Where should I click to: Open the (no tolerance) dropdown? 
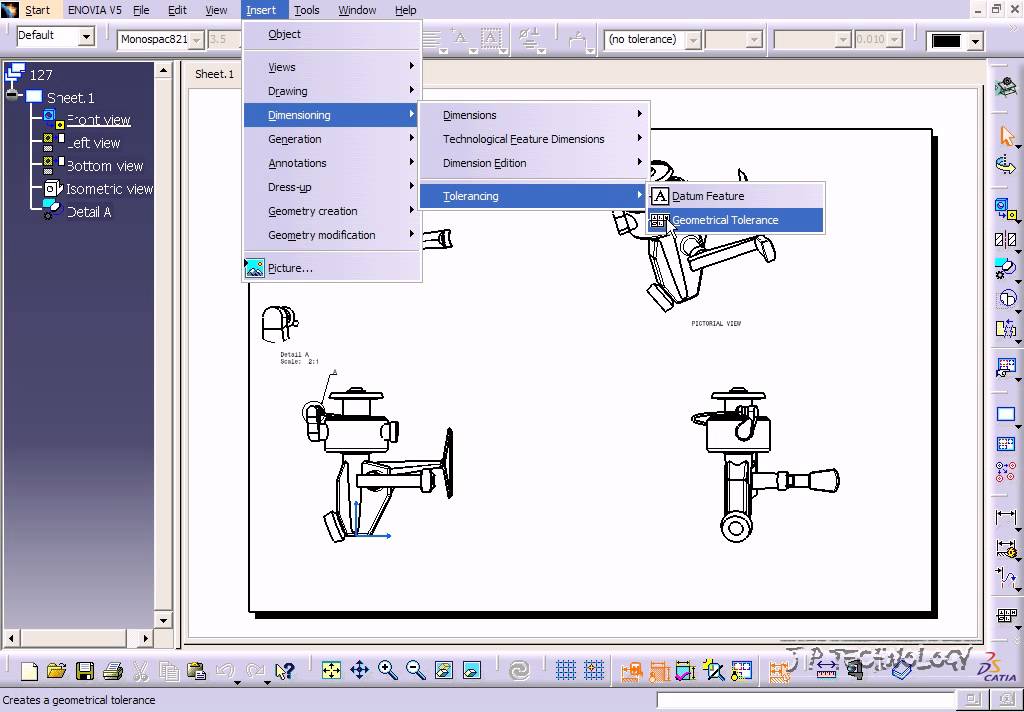[x=694, y=40]
